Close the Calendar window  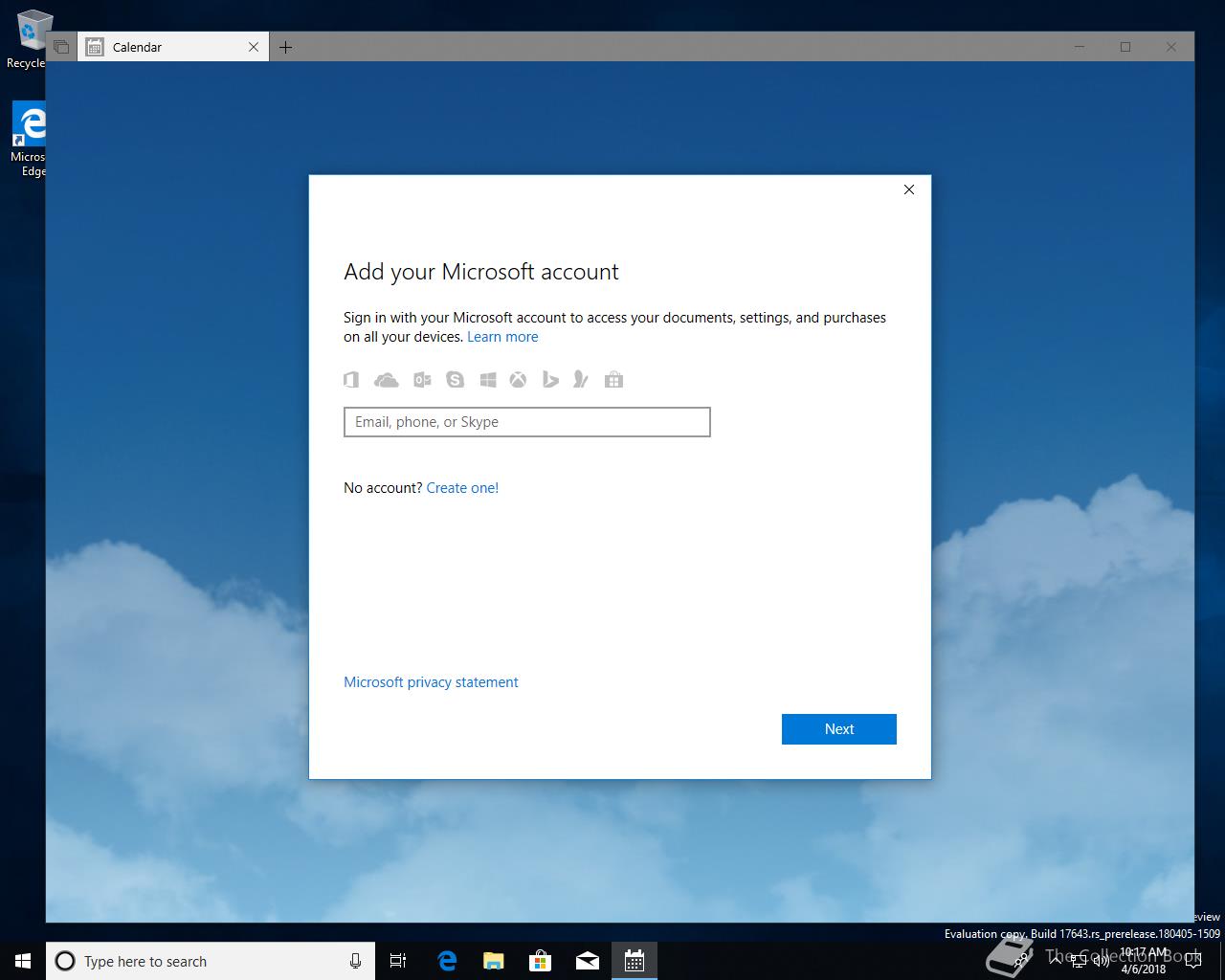point(1171,47)
